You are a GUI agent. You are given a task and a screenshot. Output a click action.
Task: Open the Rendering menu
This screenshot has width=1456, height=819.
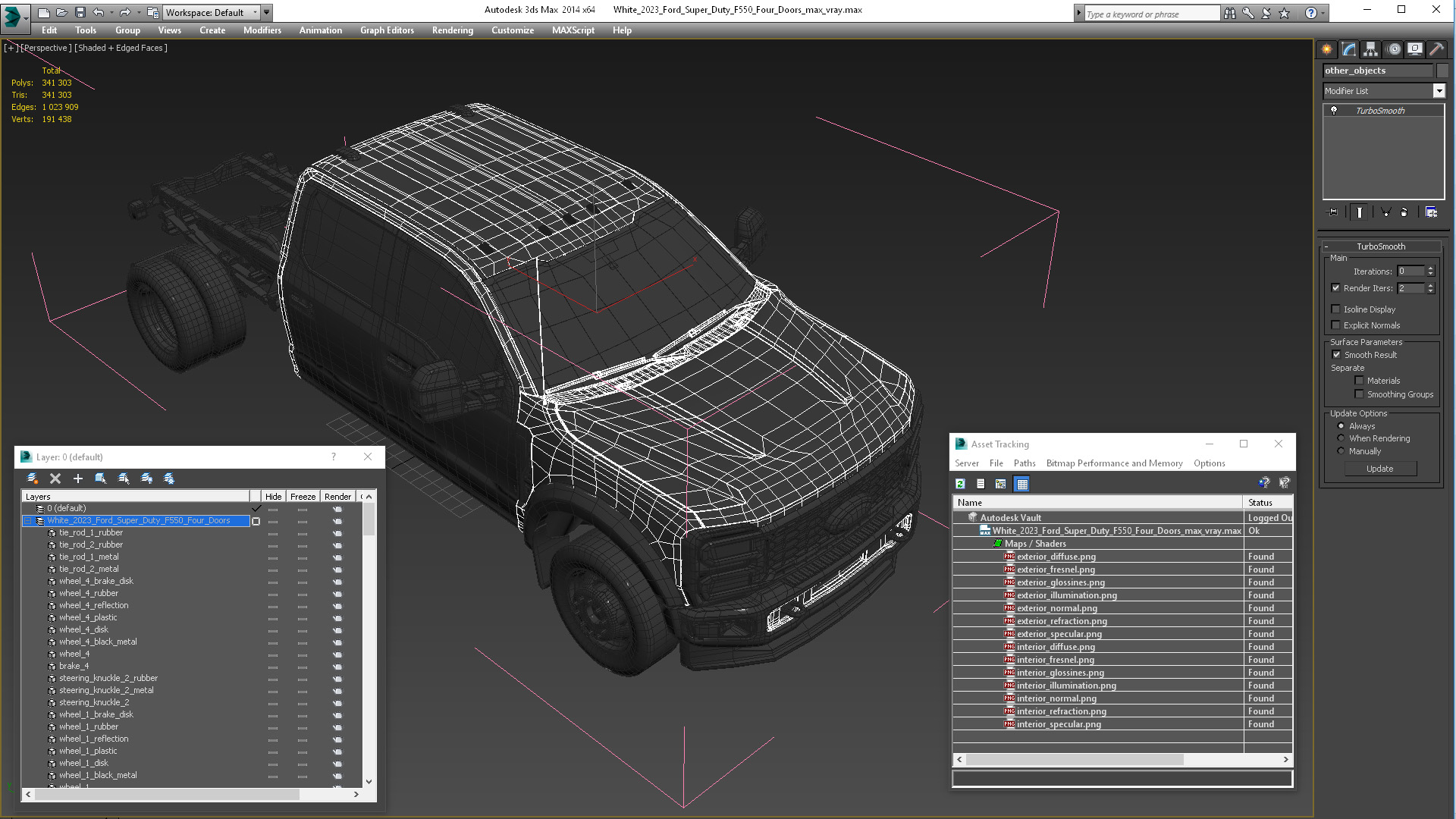[x=453, y=30]
